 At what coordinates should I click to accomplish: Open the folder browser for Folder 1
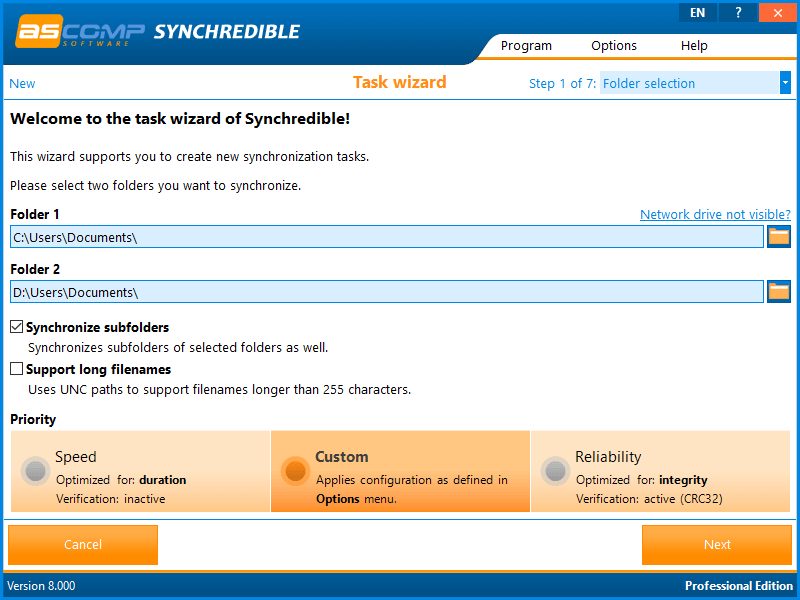[778, 236]
